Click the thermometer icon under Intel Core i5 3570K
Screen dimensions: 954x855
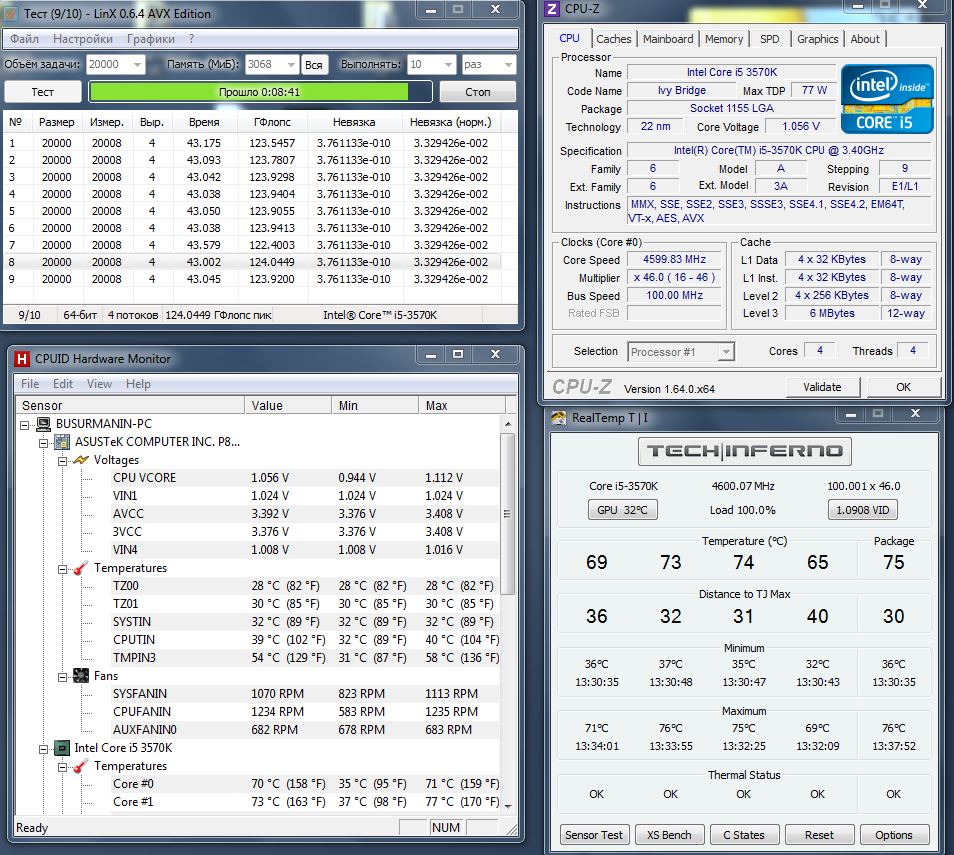pos(81,766)
